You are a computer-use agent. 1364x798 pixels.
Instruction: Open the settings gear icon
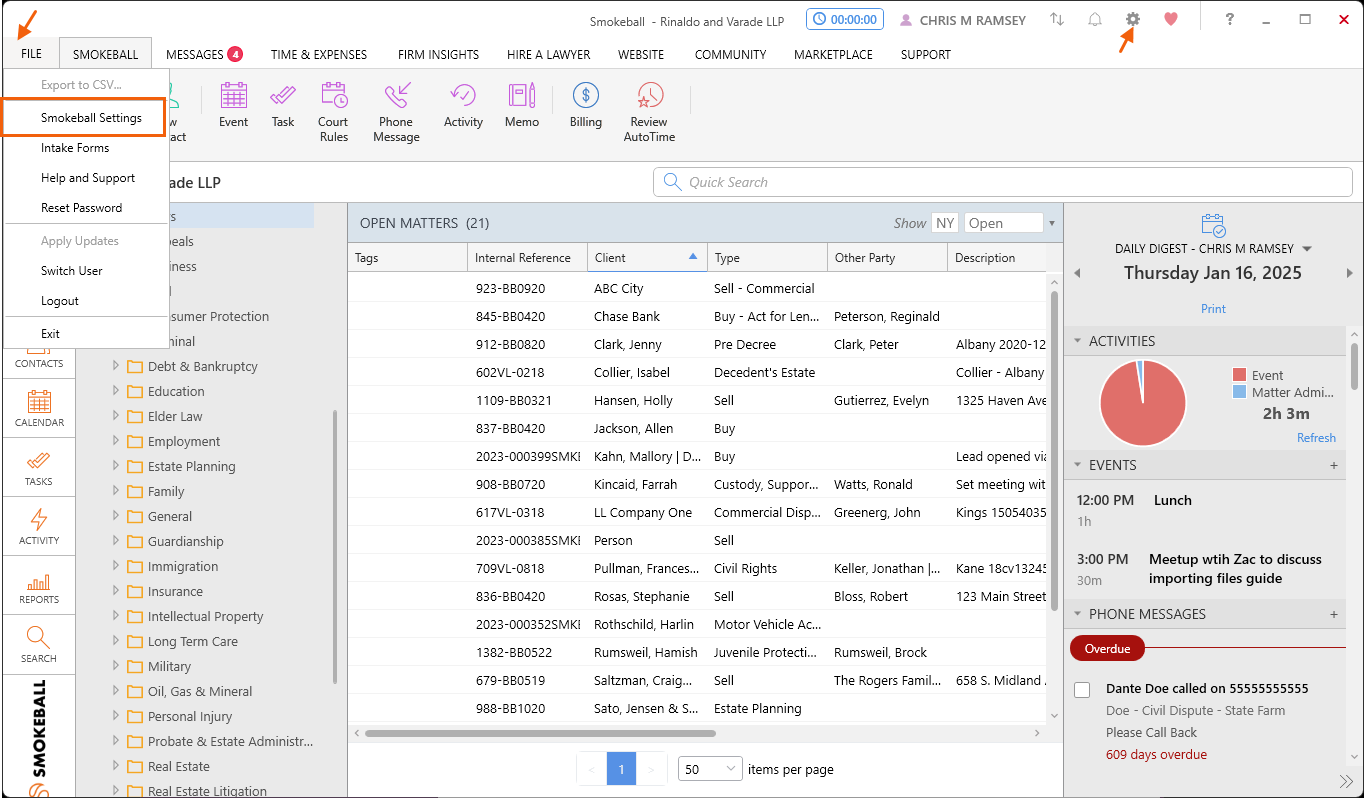pyautogui.click(x=1133, y=19)
